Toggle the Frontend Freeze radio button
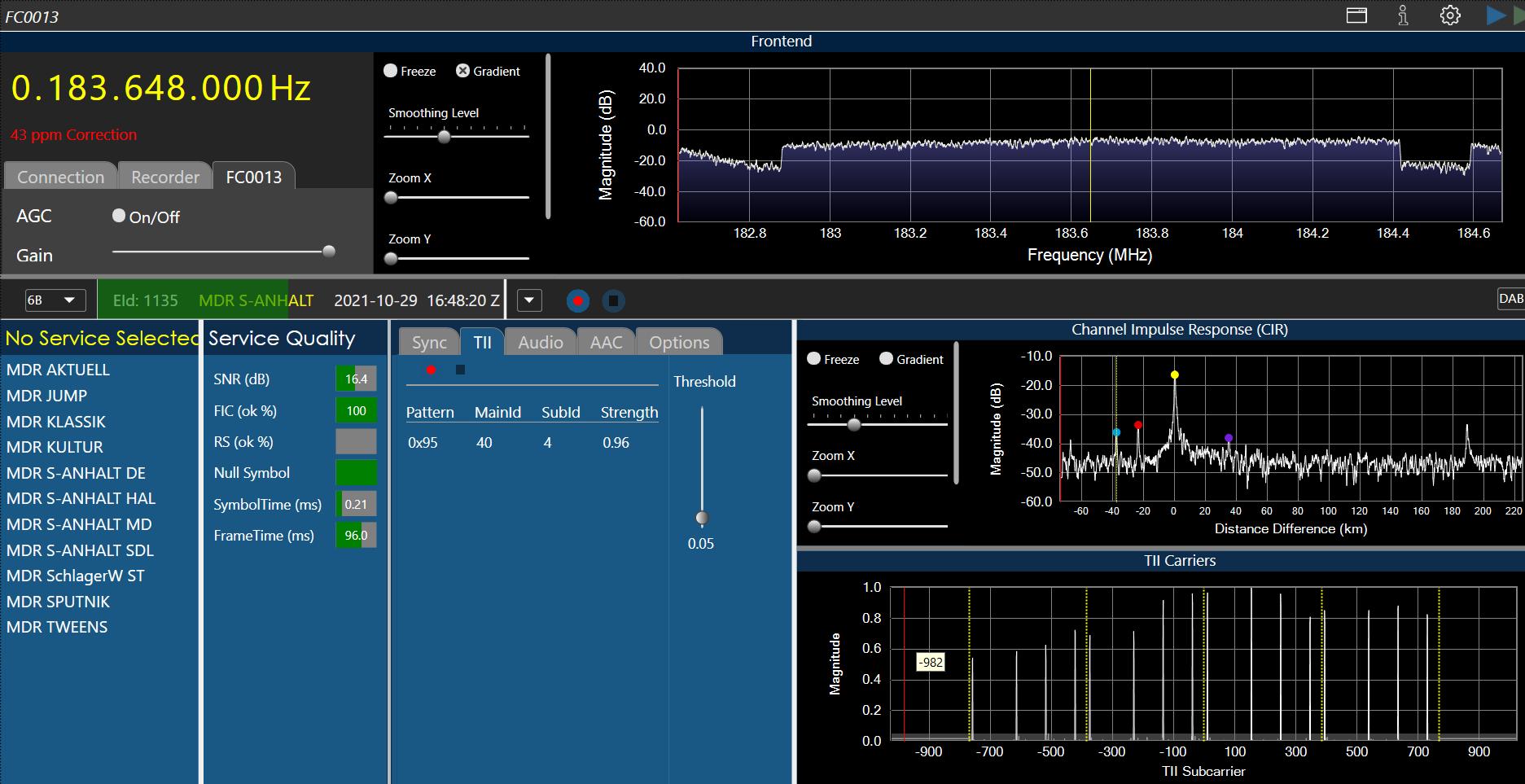This screenshot has height=784, width=1525. tap(390, 71)
